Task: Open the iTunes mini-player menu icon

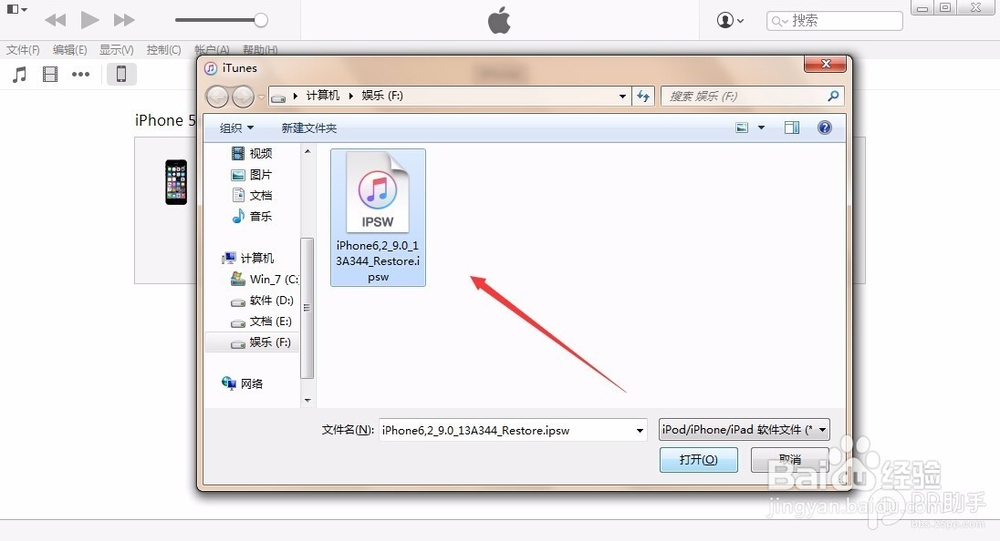Action: 17,10
